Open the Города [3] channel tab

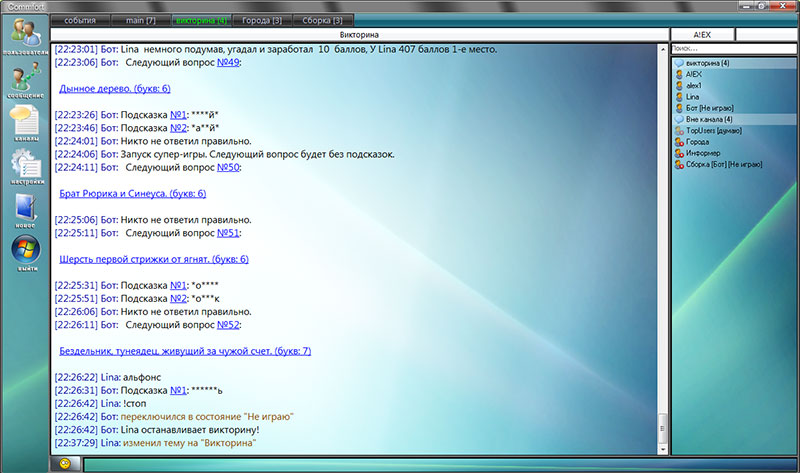pos(263,20)
